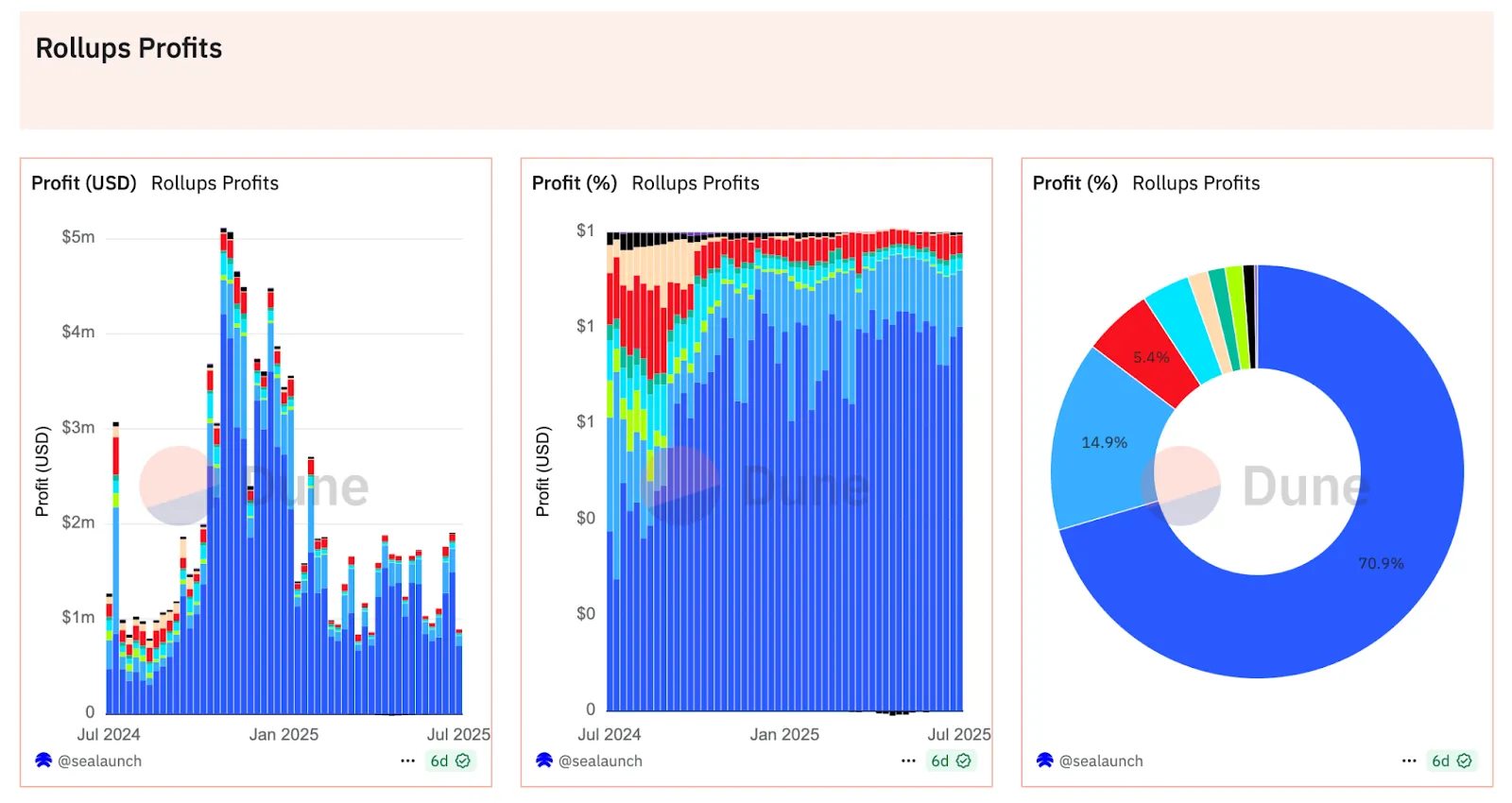Open the ellipsis menu on the donut chart
The image size is (1512, 803).
[x=1409, y=760]
